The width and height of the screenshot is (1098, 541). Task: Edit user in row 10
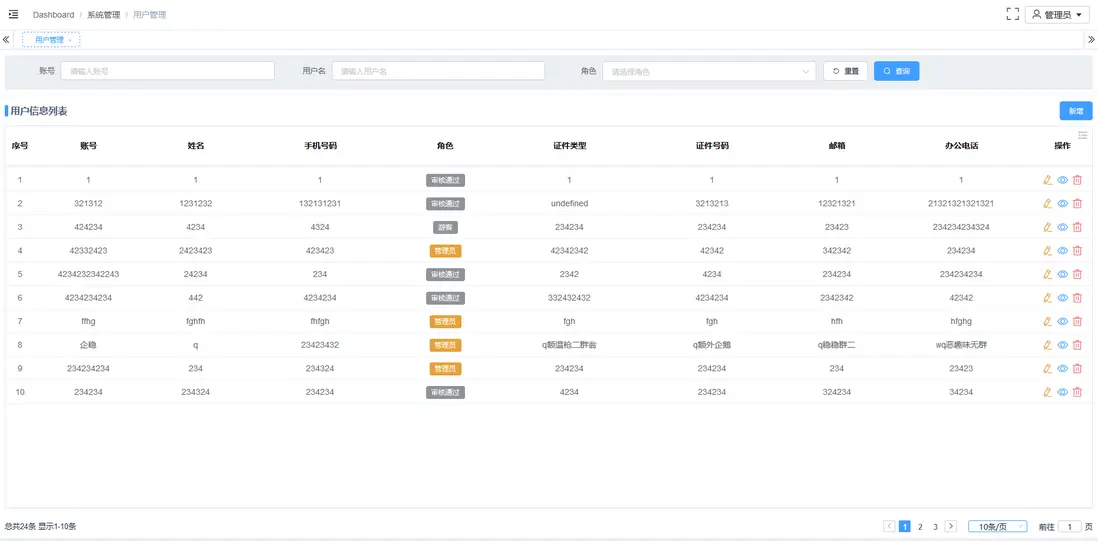(1048, 392)
